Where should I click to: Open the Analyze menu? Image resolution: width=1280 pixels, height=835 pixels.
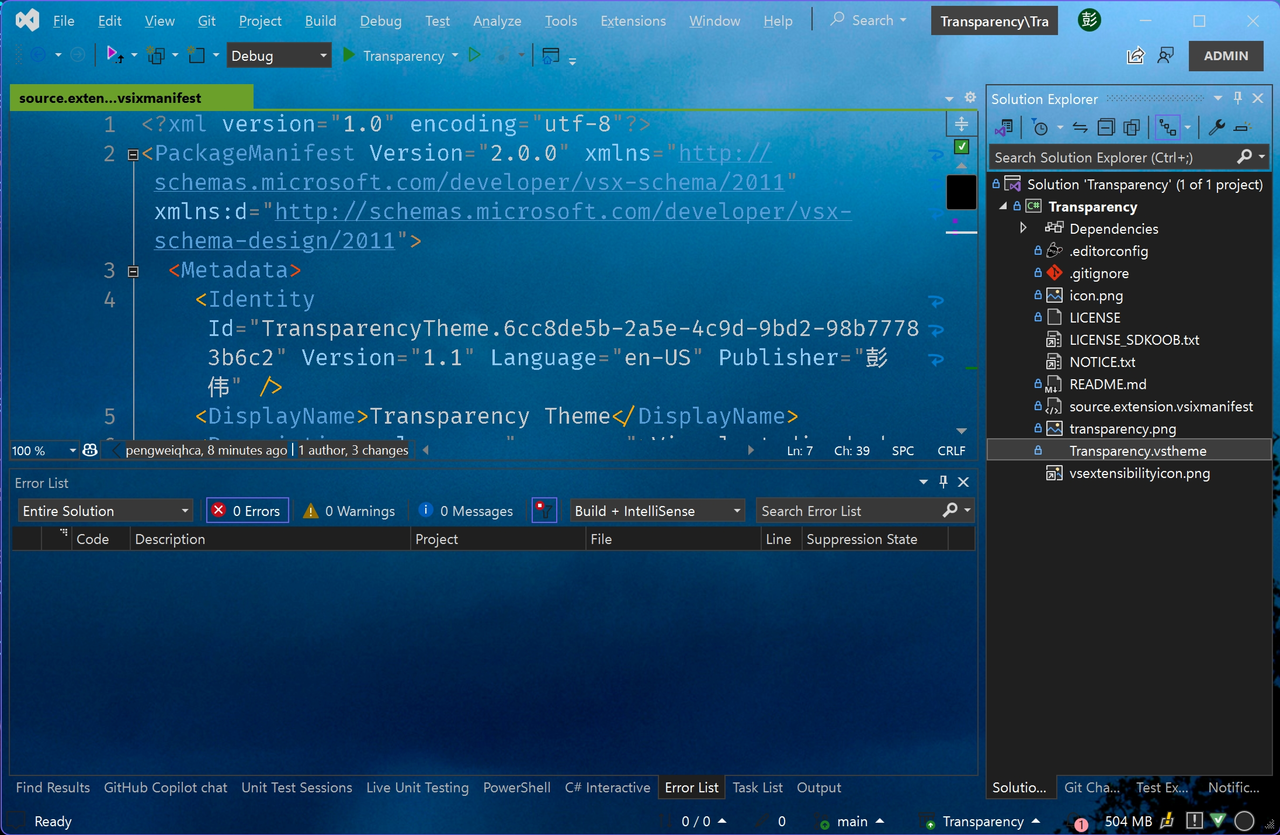tap(497, 20)
